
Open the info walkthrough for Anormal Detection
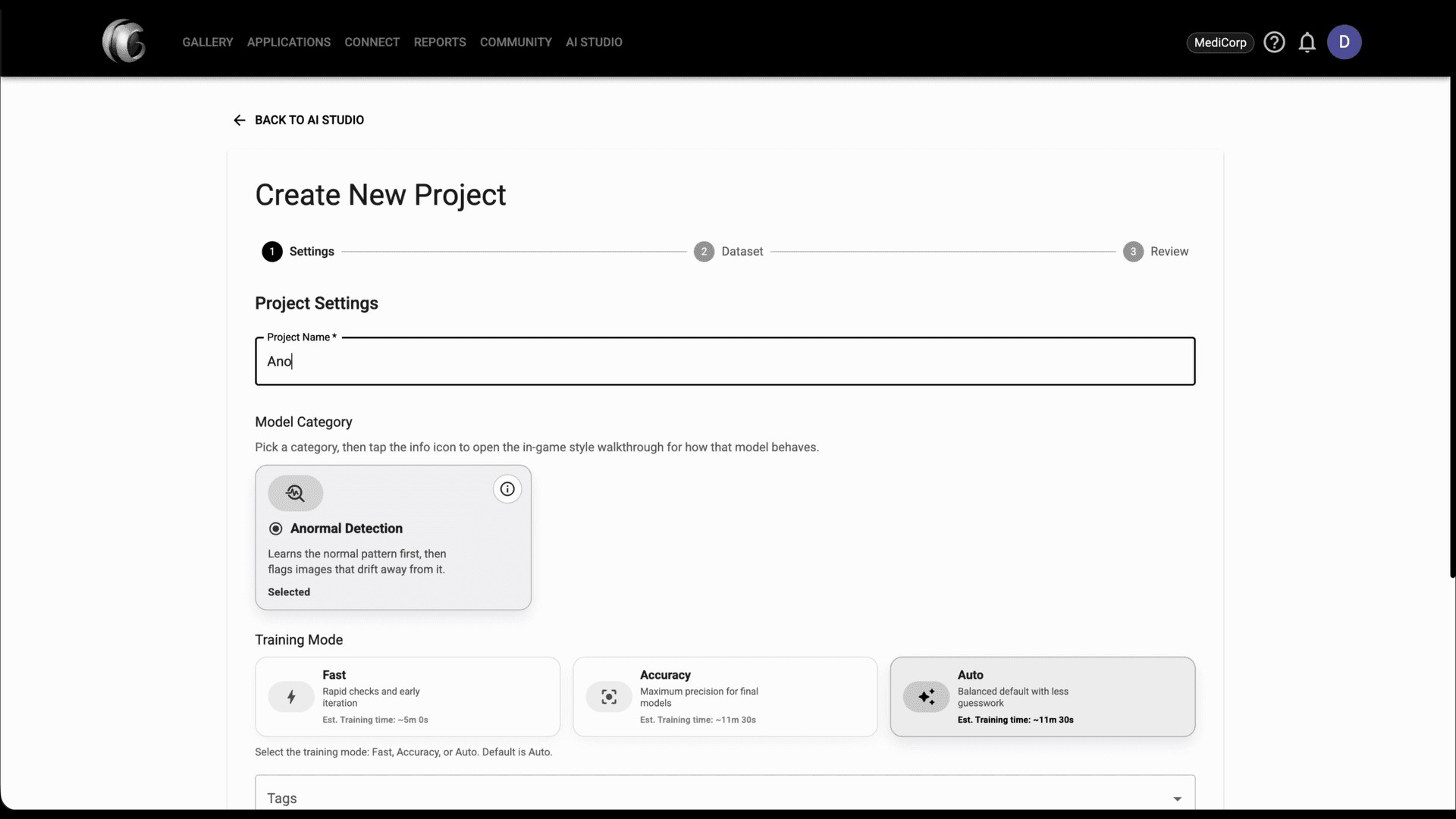507,488
